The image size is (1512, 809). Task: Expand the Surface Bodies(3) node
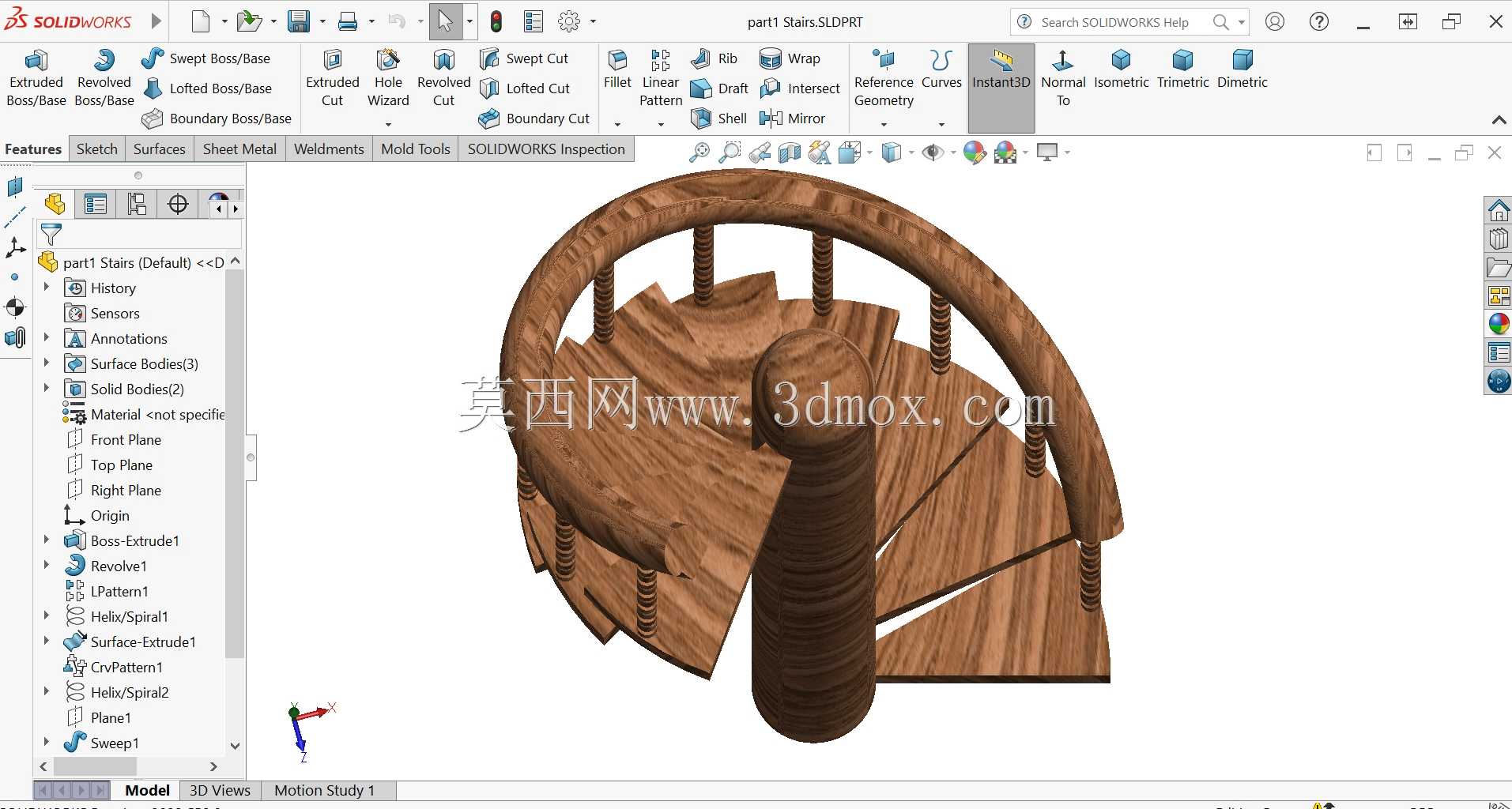tap(46, 363)
